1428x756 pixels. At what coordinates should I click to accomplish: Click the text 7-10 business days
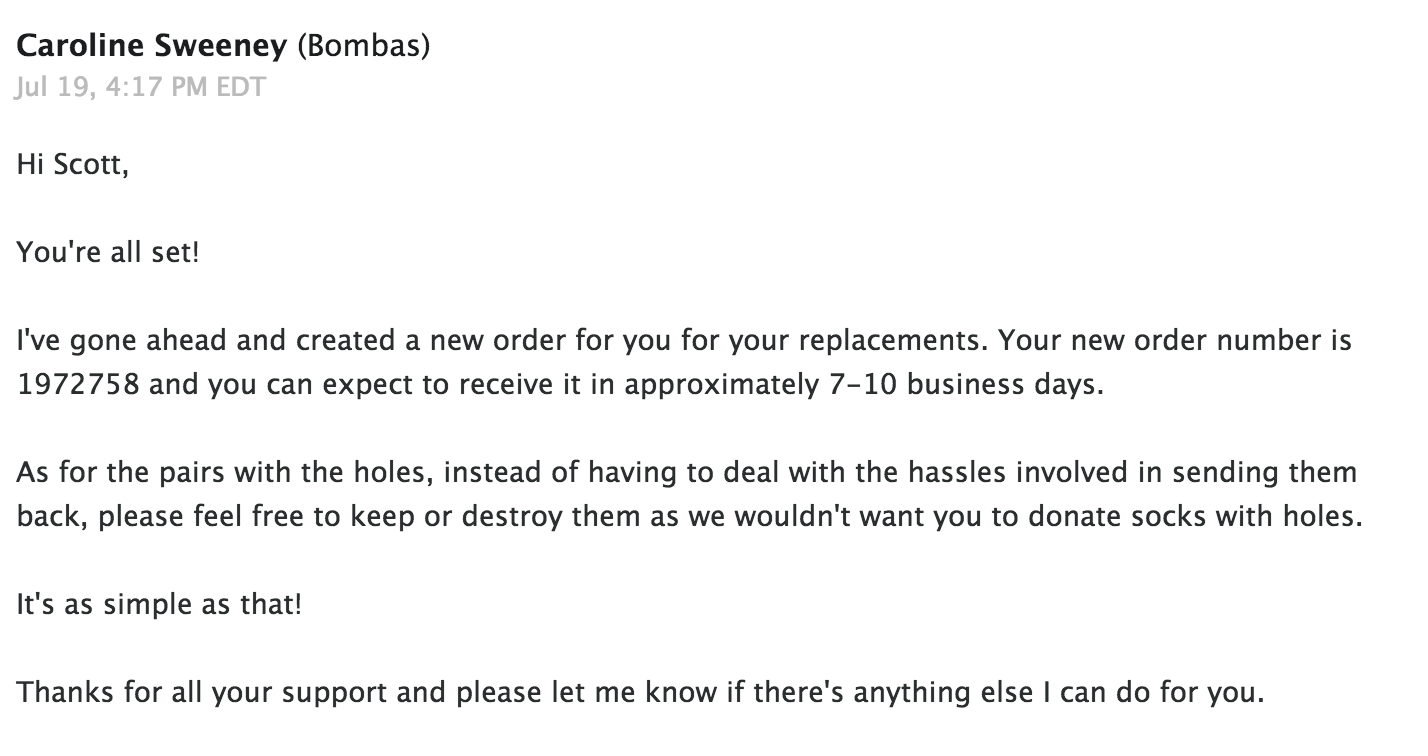pyautogui.click(x=960, y=384)
